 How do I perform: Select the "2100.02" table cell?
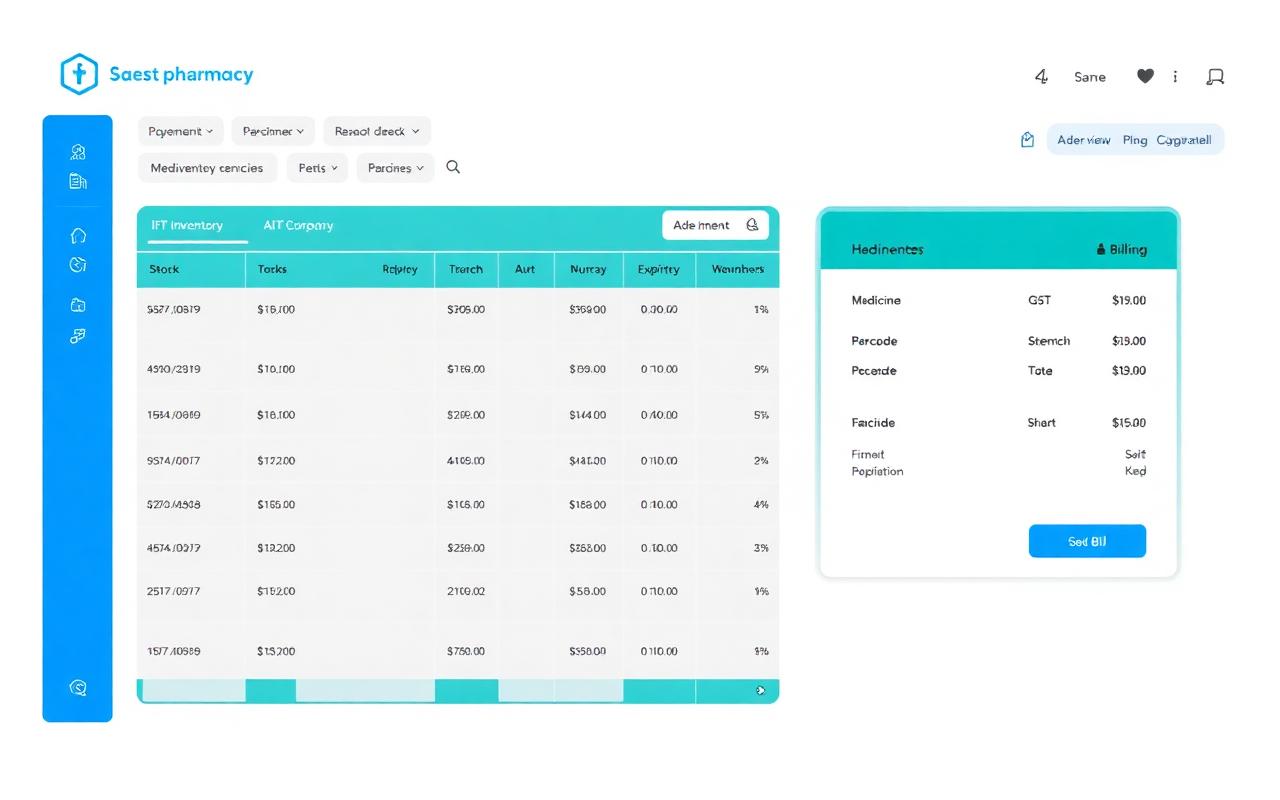coord(466,591)
